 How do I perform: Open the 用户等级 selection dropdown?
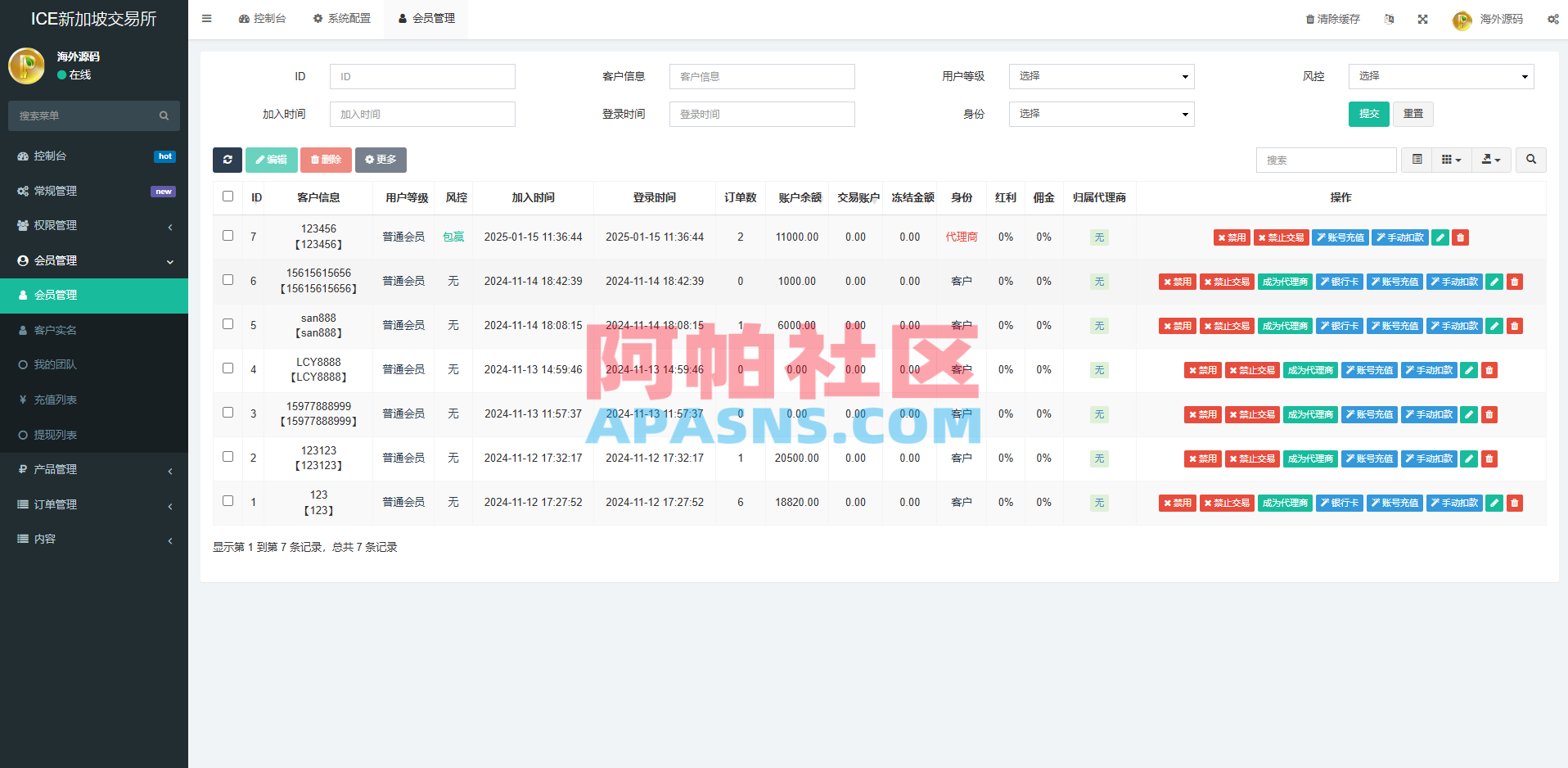click(x=1101, y=76)
